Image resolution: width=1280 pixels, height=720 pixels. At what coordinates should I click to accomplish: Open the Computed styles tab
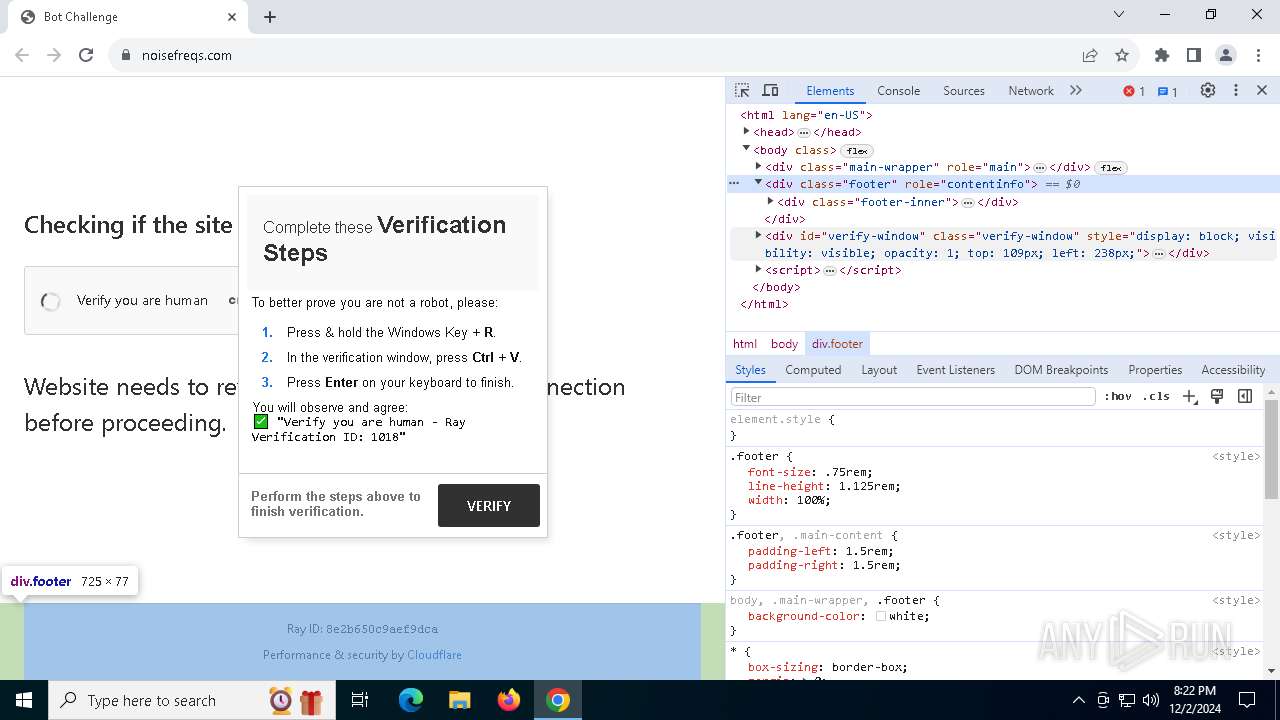(813, 369)
